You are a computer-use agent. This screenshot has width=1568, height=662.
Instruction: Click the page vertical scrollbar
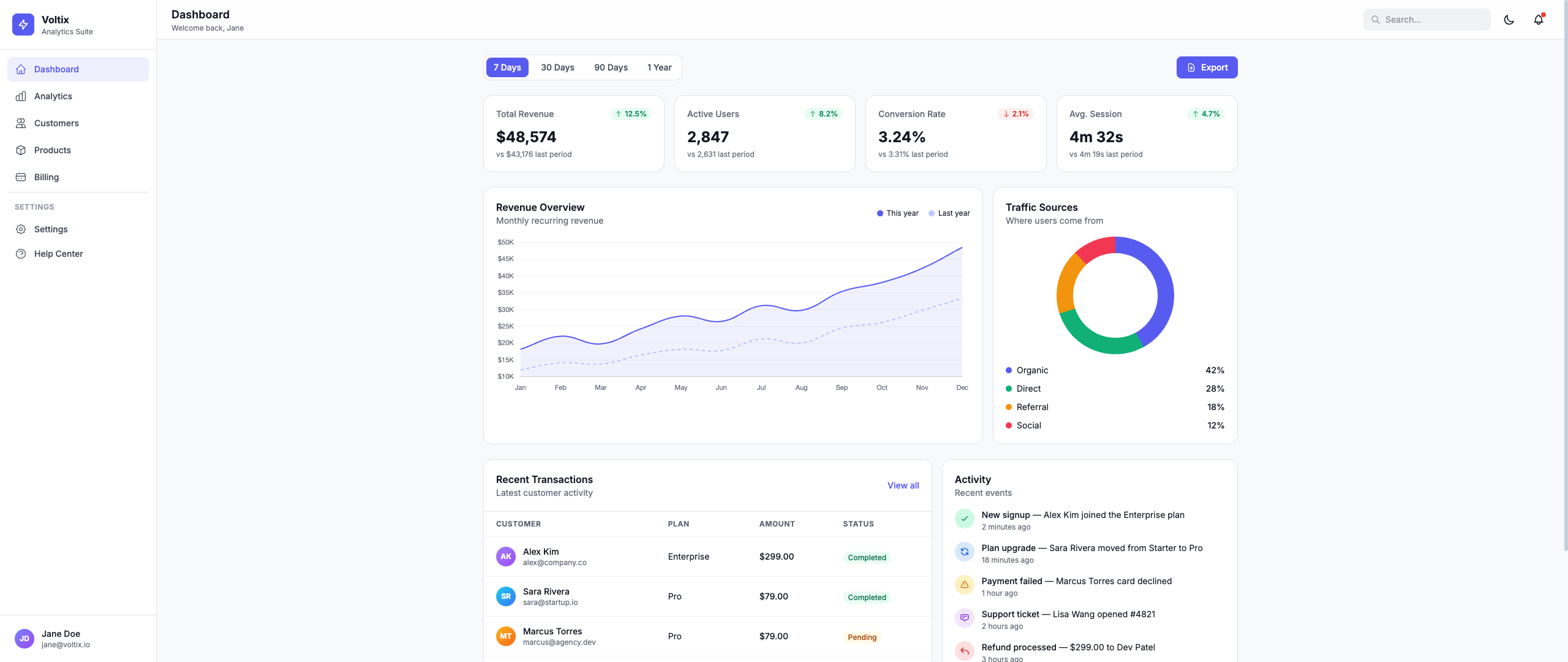click(x=1566, y=276)
